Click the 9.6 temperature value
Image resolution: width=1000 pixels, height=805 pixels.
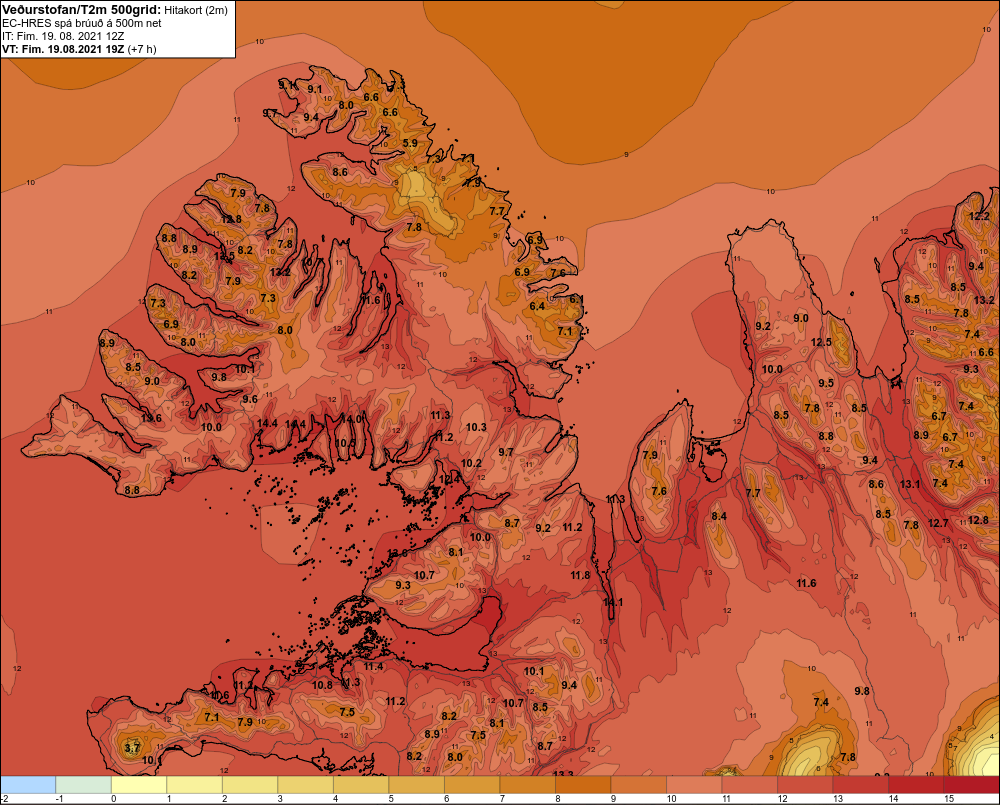pos(250,399)
